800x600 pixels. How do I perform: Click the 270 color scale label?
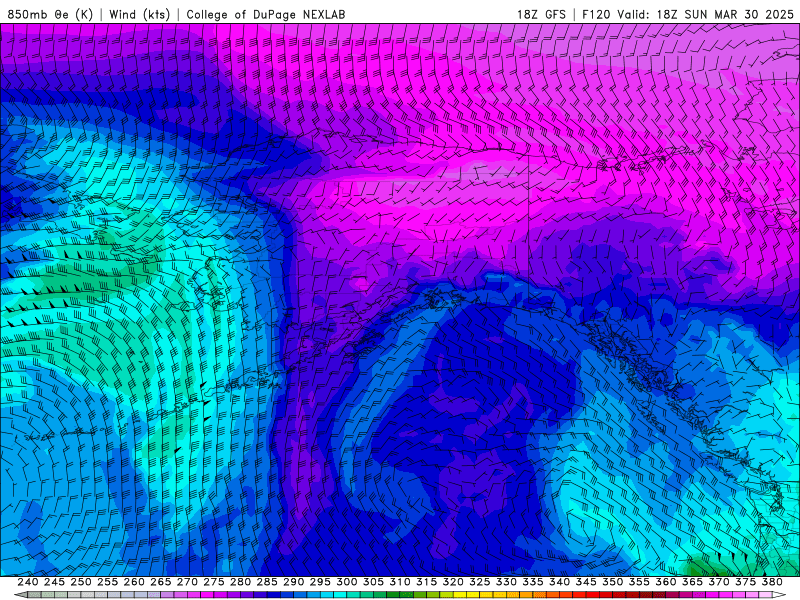[187, 582]
